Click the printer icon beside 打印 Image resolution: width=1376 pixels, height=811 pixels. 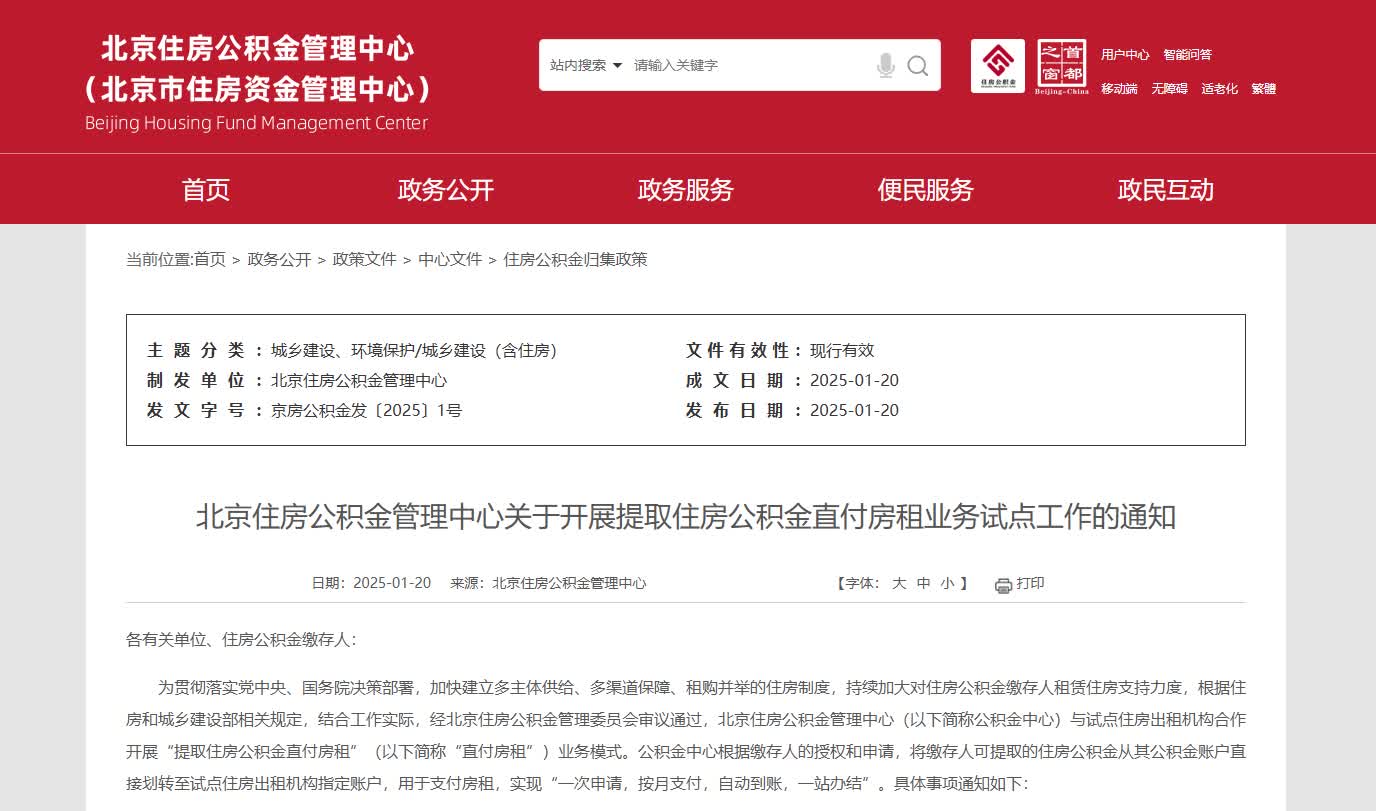1003,585
